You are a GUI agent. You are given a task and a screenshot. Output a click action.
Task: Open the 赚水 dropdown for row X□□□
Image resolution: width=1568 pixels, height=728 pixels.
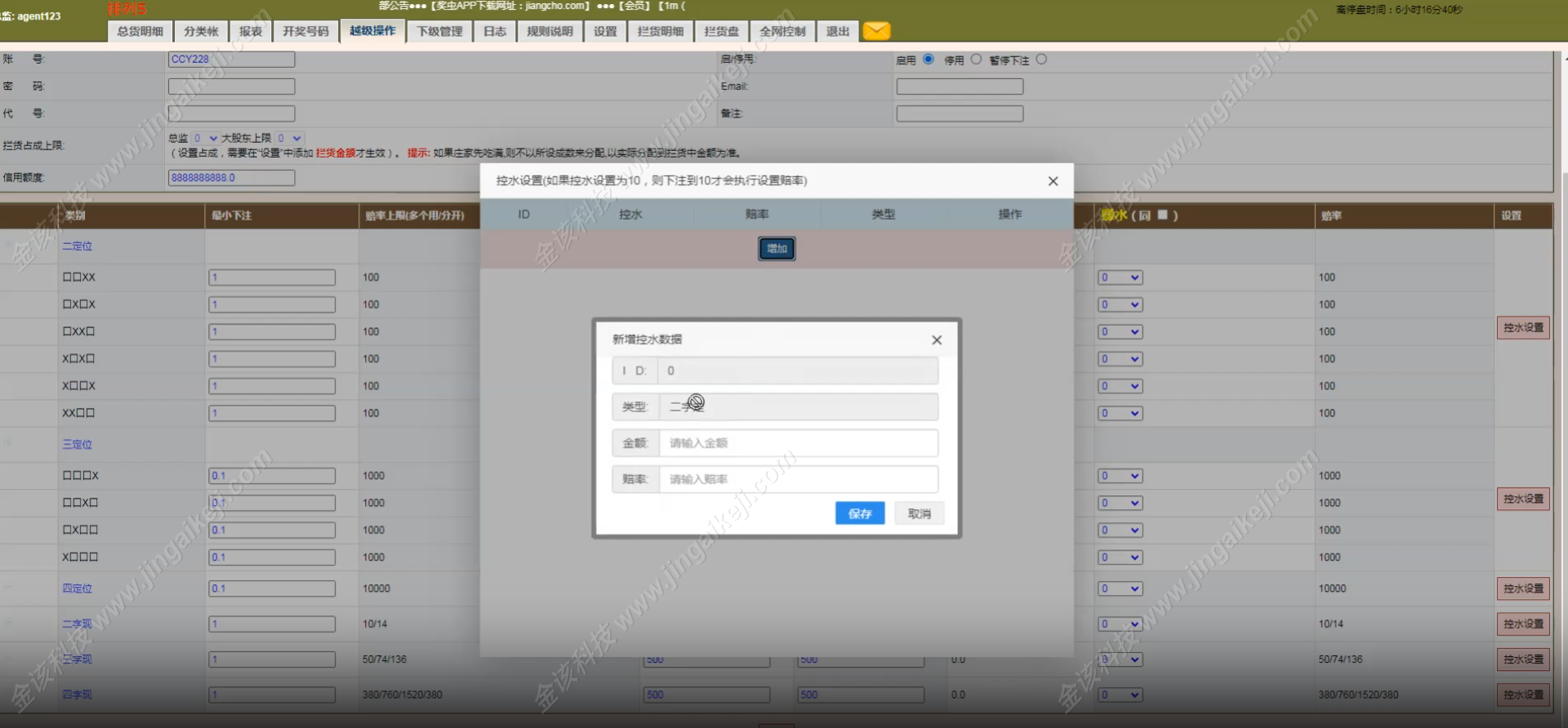(1120, 557)
